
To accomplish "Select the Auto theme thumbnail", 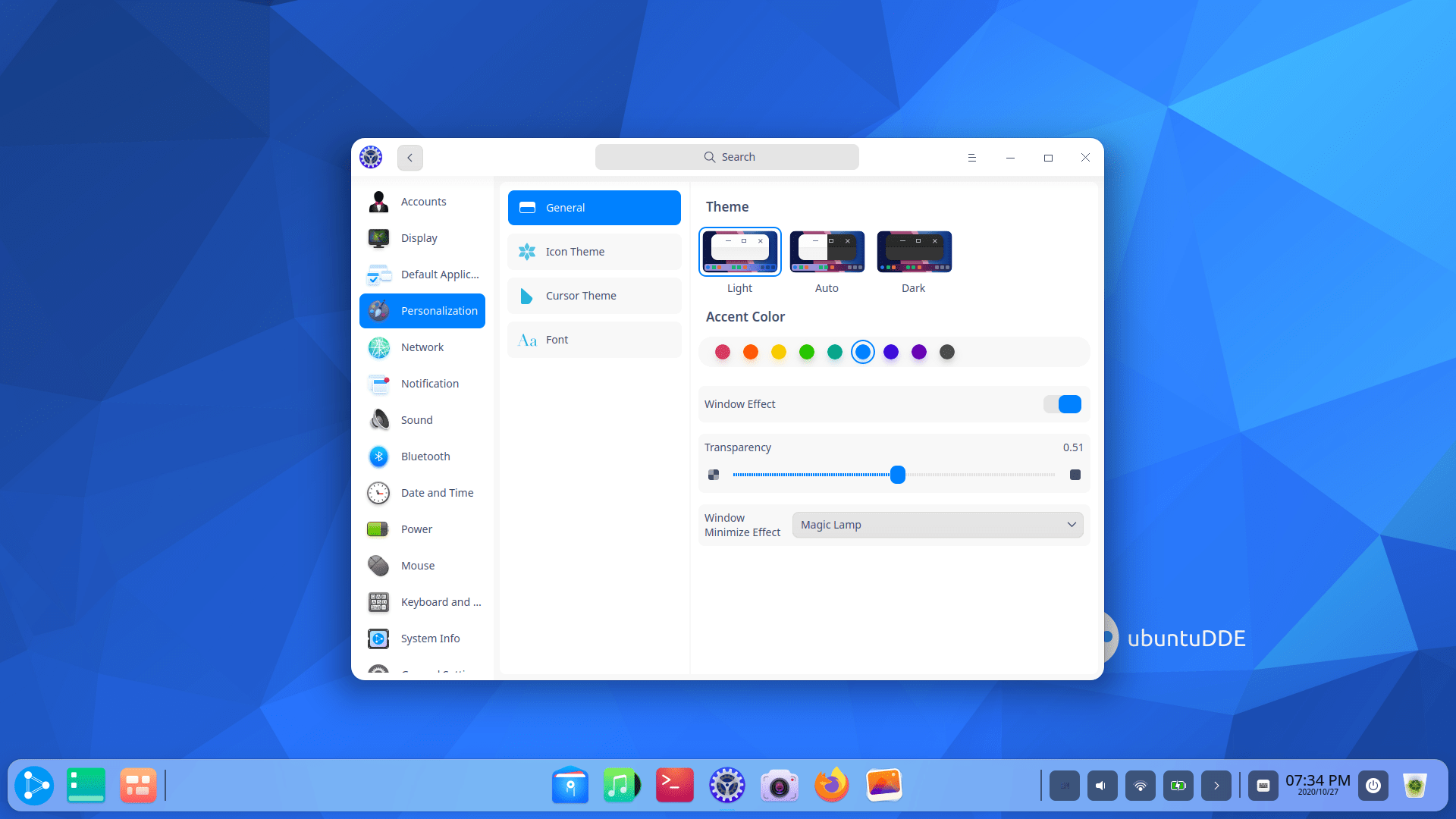I will (827, 252).
